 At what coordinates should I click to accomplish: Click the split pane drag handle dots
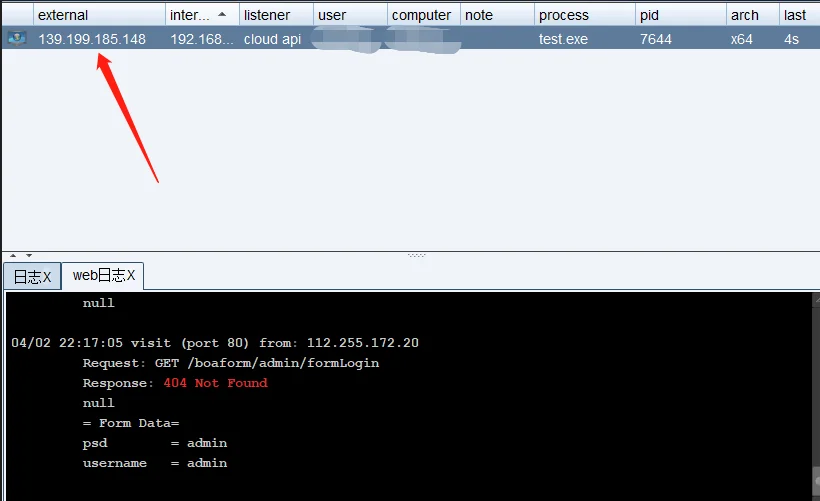[416, 255]
